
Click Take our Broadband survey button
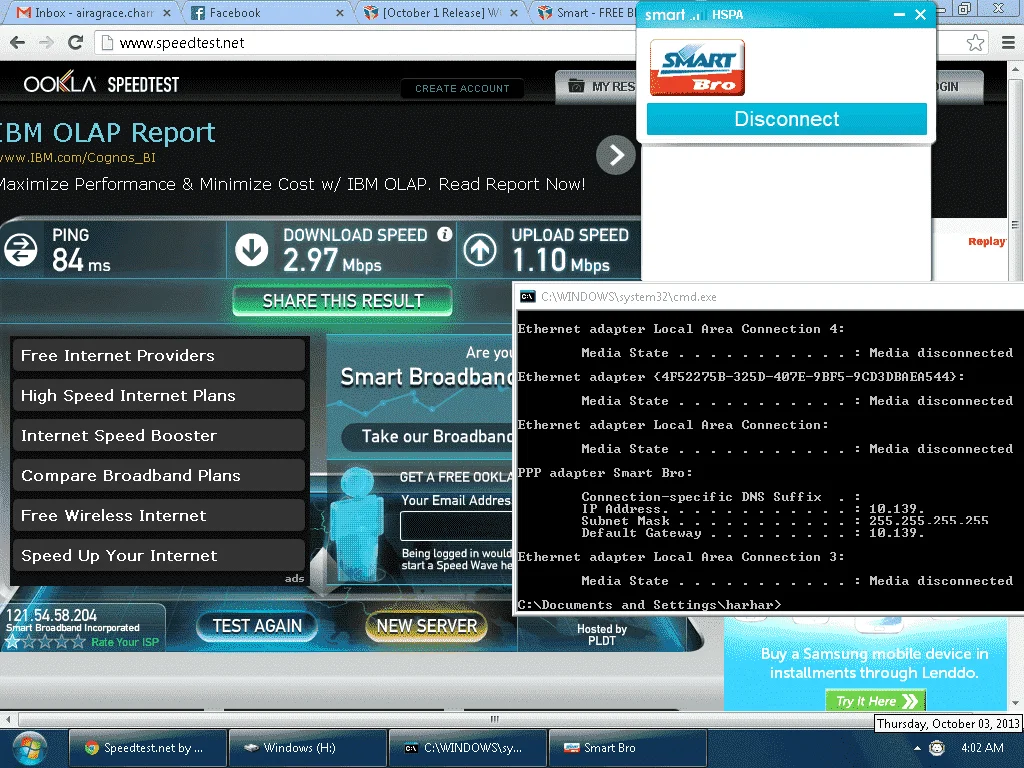(x=428, y=436)
